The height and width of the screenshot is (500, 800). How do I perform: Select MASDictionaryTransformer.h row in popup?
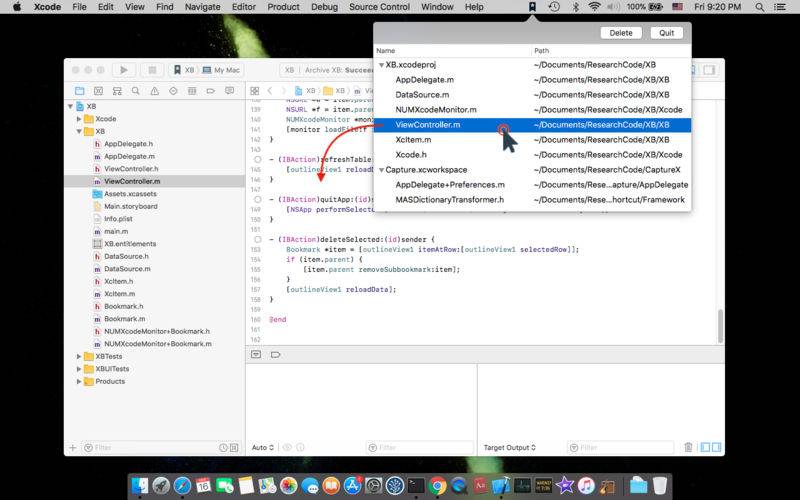[533, 200]
